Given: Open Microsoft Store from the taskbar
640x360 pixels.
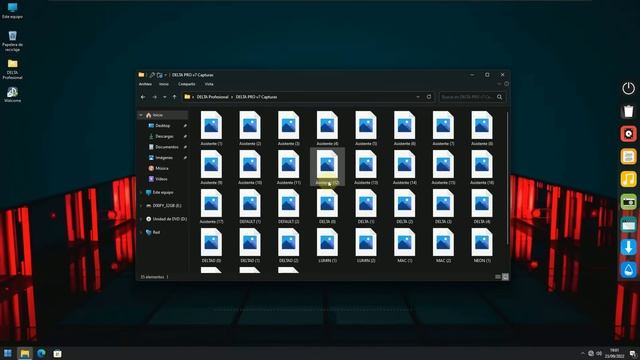Looking at the screenshot, I should (x=58, y=353).
